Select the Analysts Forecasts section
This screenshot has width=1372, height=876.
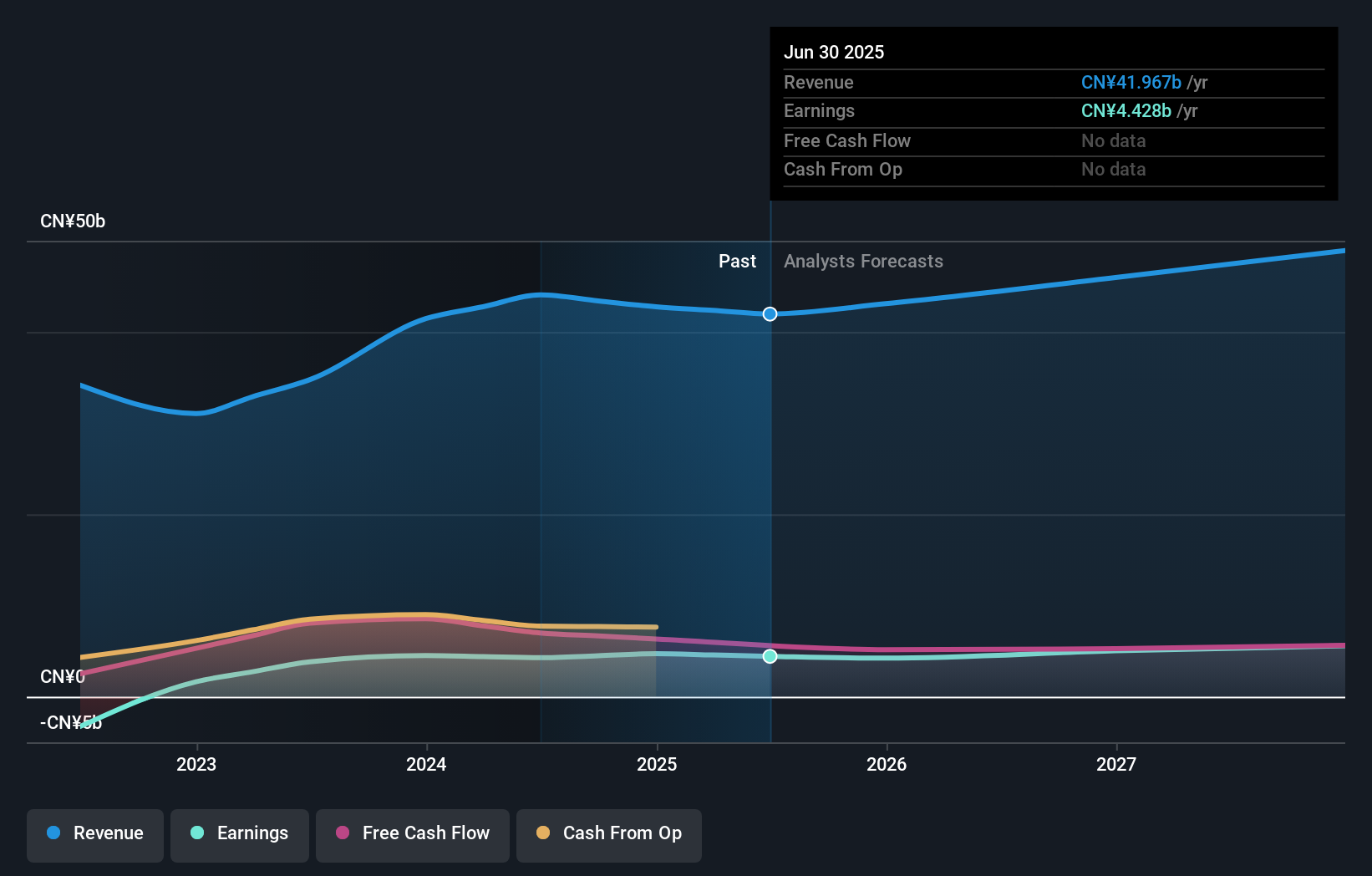click(x=864, y=261)
